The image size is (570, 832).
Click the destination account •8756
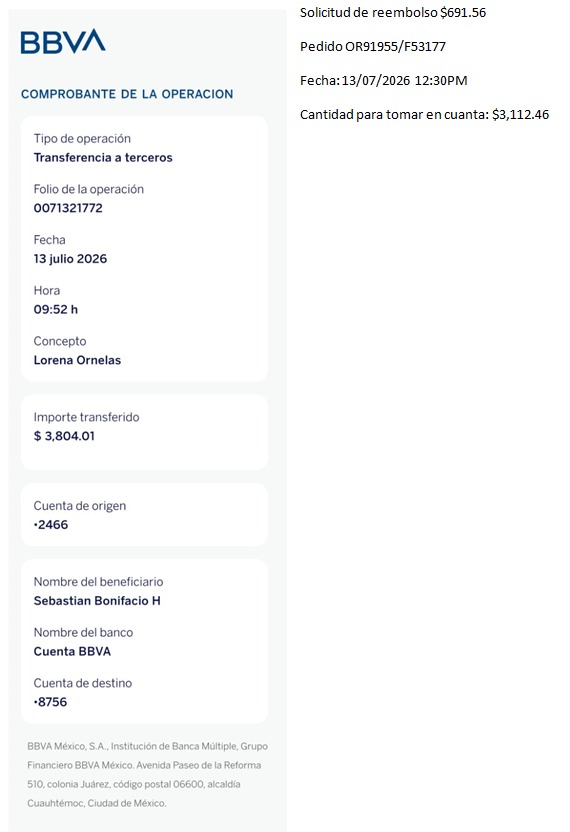[x=50, y=702]
